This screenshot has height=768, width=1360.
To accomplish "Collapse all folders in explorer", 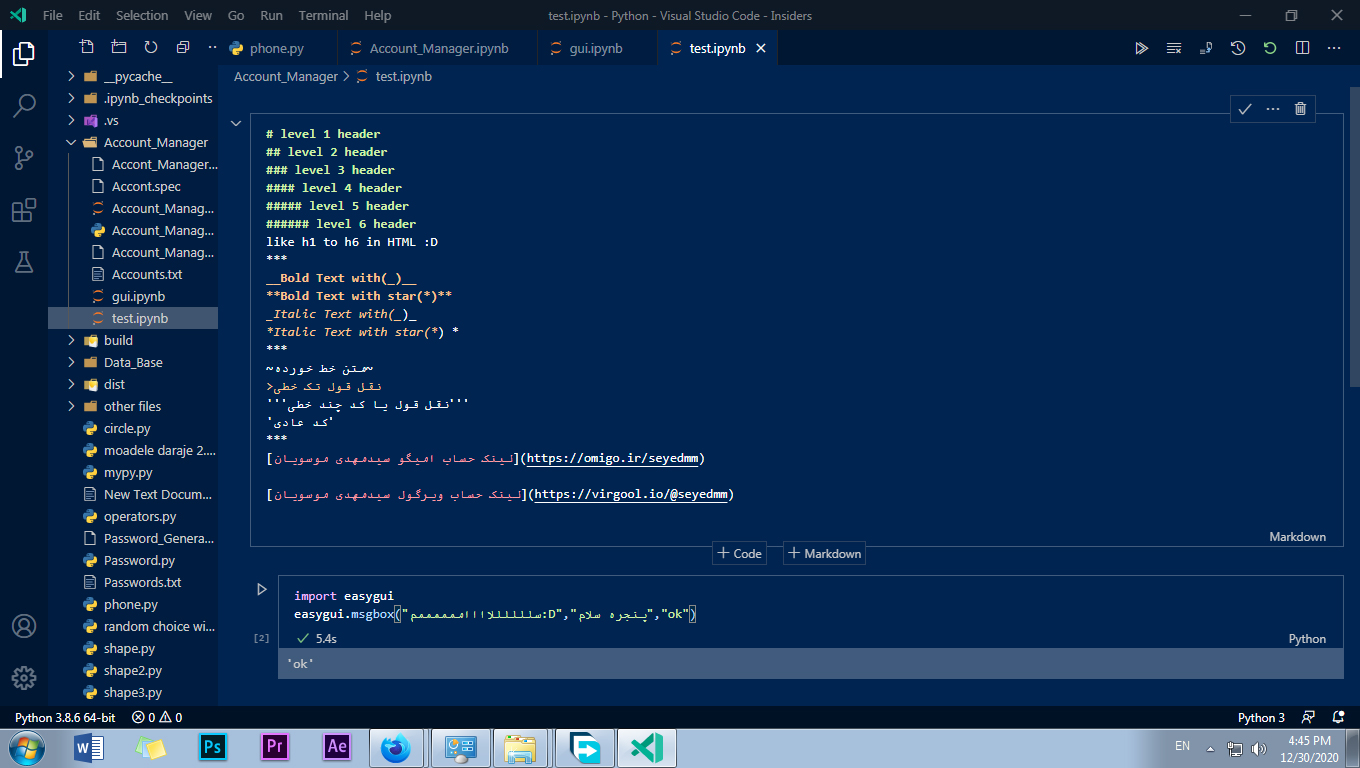I will click(182, 47).
